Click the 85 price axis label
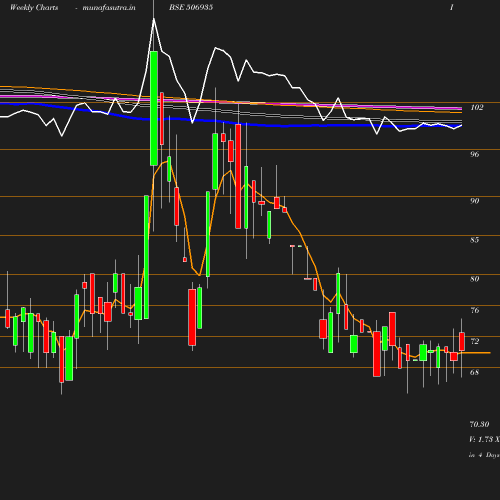Screen dimensions: 500x500 [474, 240]
